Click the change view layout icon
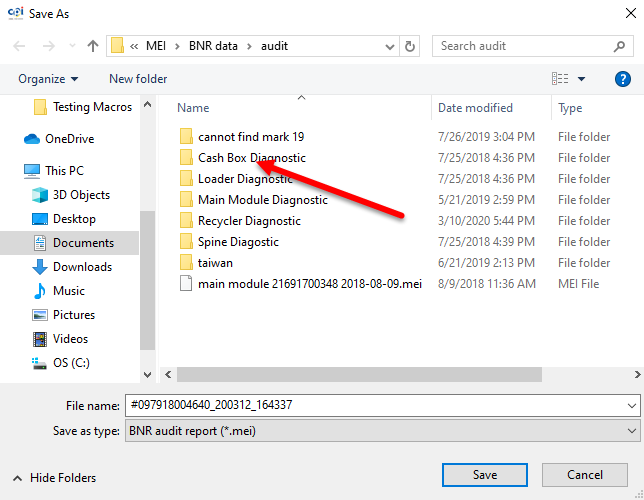The width and height of the screenshot is (644, 500). [x=562, y=79]
